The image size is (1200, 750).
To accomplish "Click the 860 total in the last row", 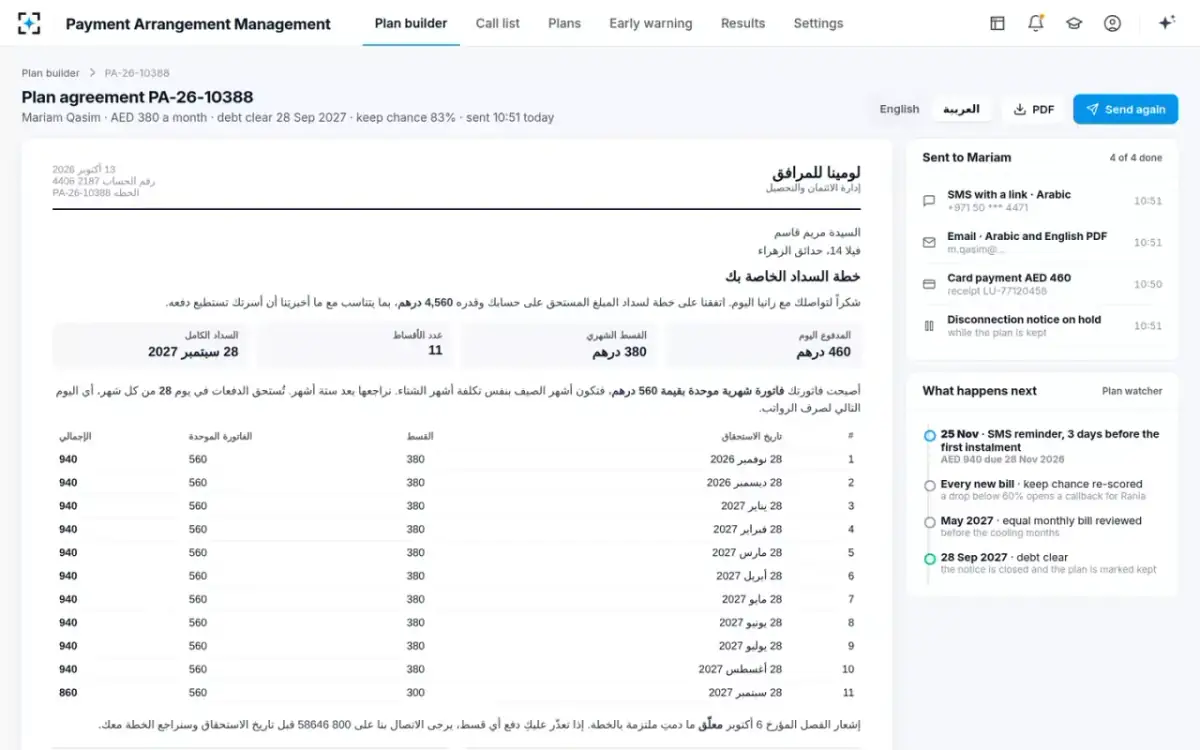I will (68, 692).
